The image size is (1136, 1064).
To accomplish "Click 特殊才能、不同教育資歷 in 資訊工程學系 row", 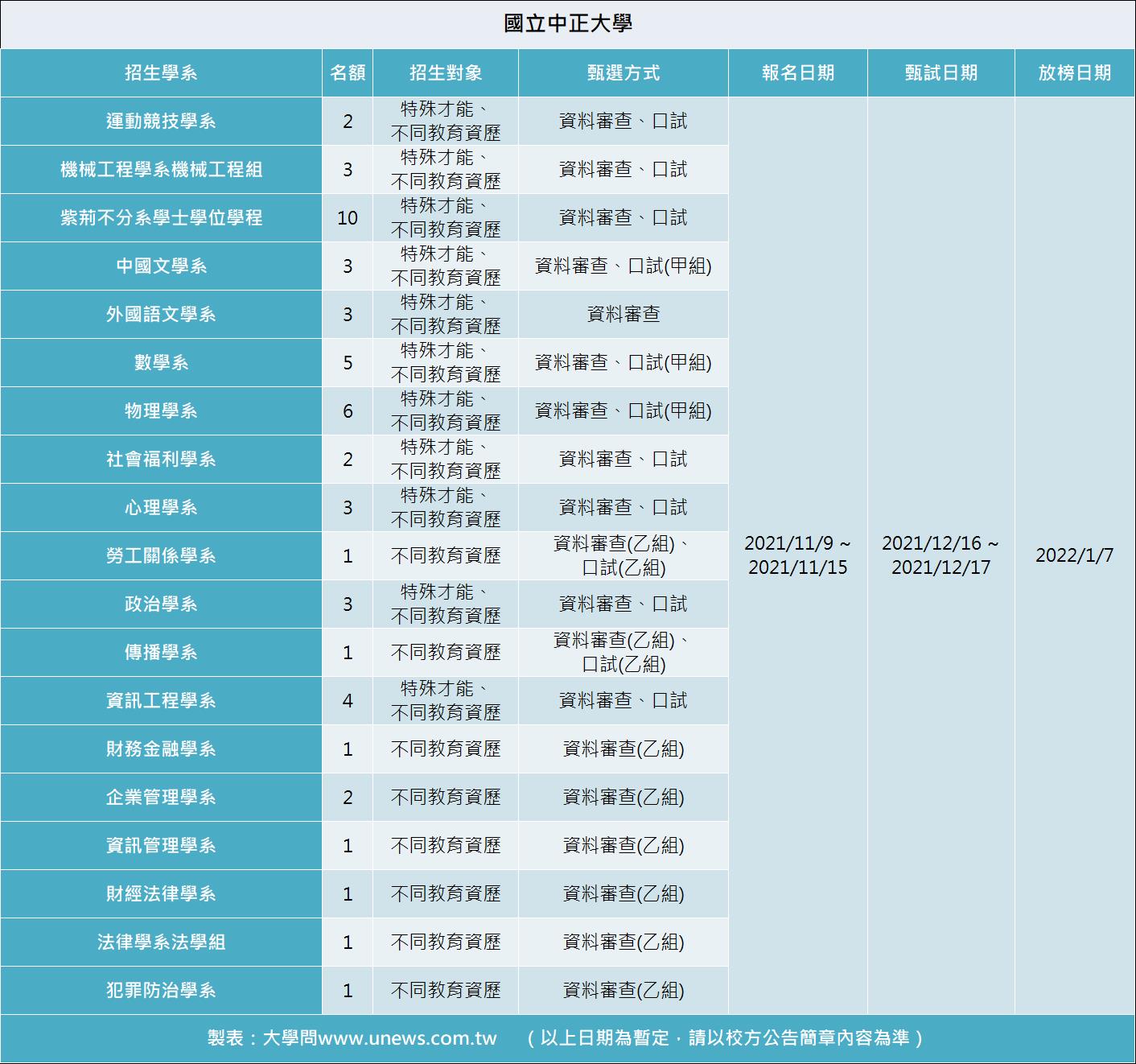I will click(x=446, y=701).
